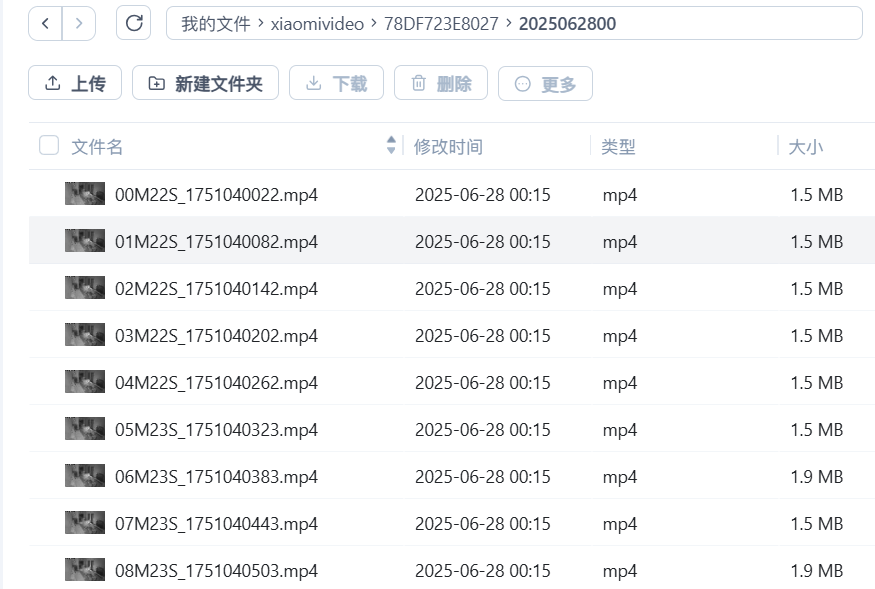Open the 更多 more options button
This screenshot has height=589, width=875.
pyautogui.click(x=545, y=84)
